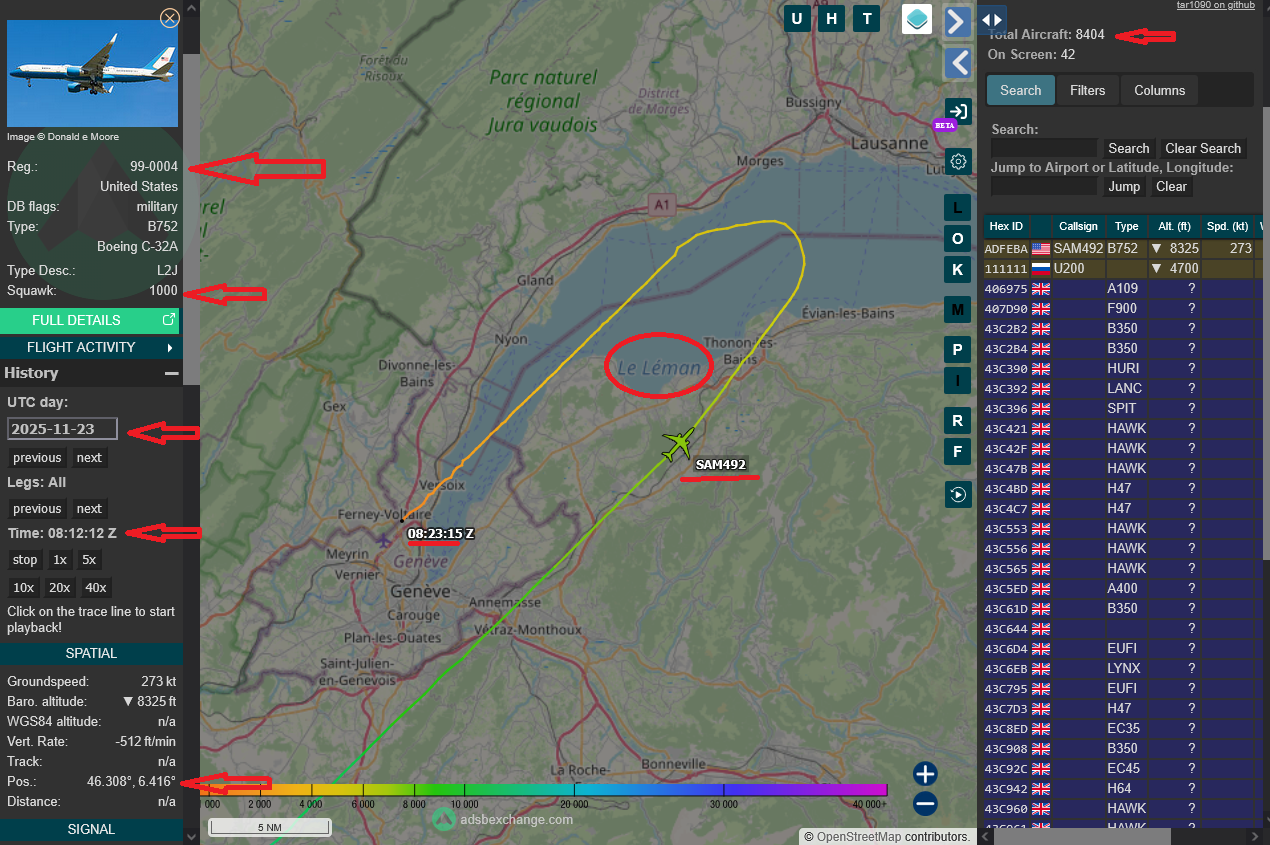Click the map settings gear icon
This screenshot has width=1270, height=845.
pos(958,161)
